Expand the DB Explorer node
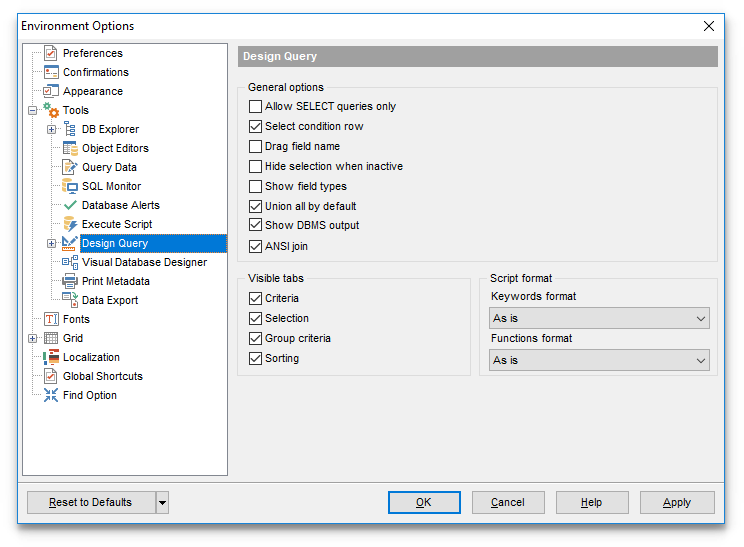744x547 pixels. [51, 130]
